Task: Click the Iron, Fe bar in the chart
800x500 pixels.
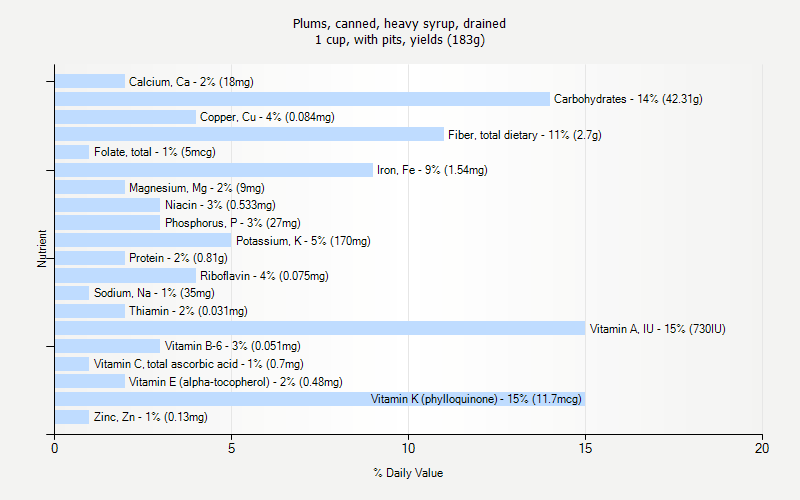Action: coord(214,170)
